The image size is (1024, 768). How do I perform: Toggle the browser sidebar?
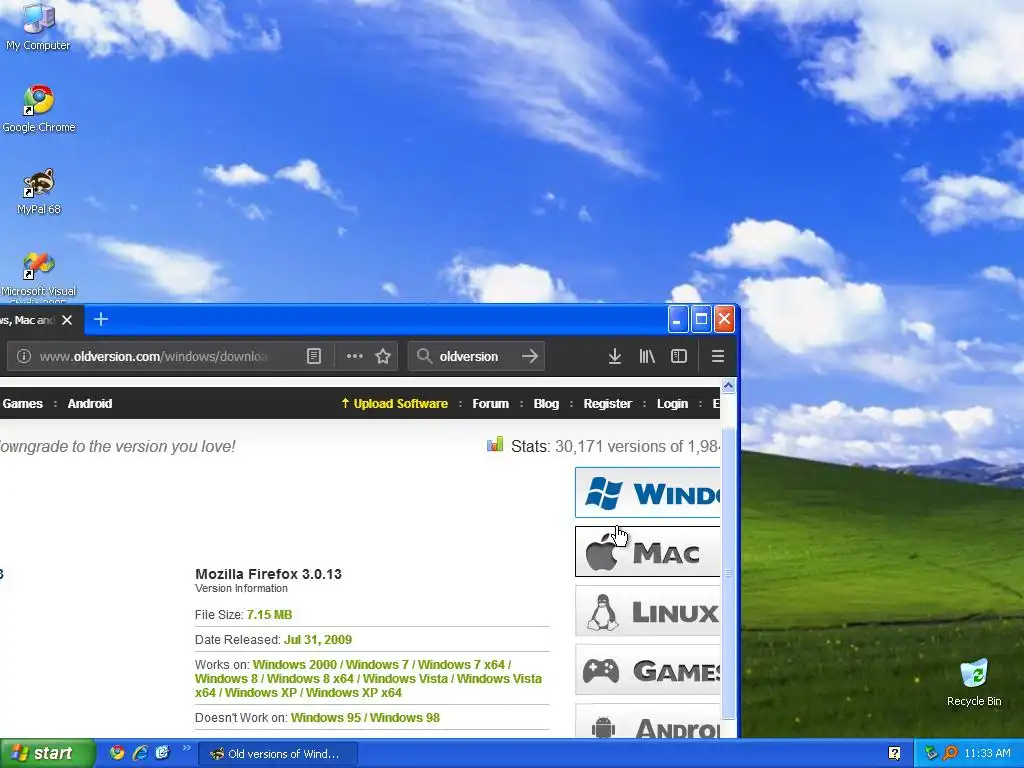pyautogui.click(x=679, y=356)
